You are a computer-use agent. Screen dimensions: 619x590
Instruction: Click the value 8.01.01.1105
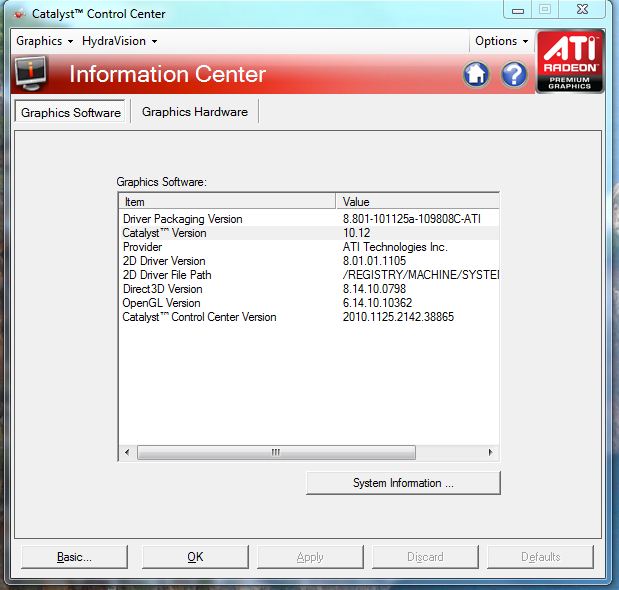[374, 261]
